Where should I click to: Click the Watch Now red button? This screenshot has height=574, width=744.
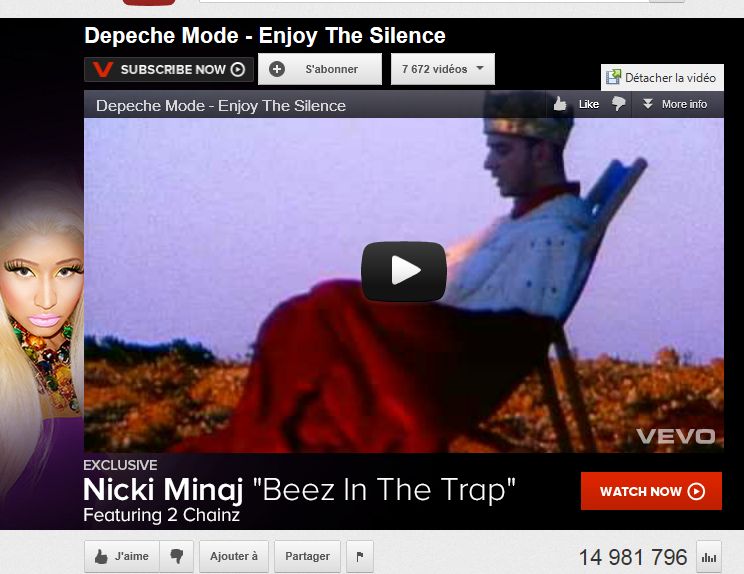point(651,491)
